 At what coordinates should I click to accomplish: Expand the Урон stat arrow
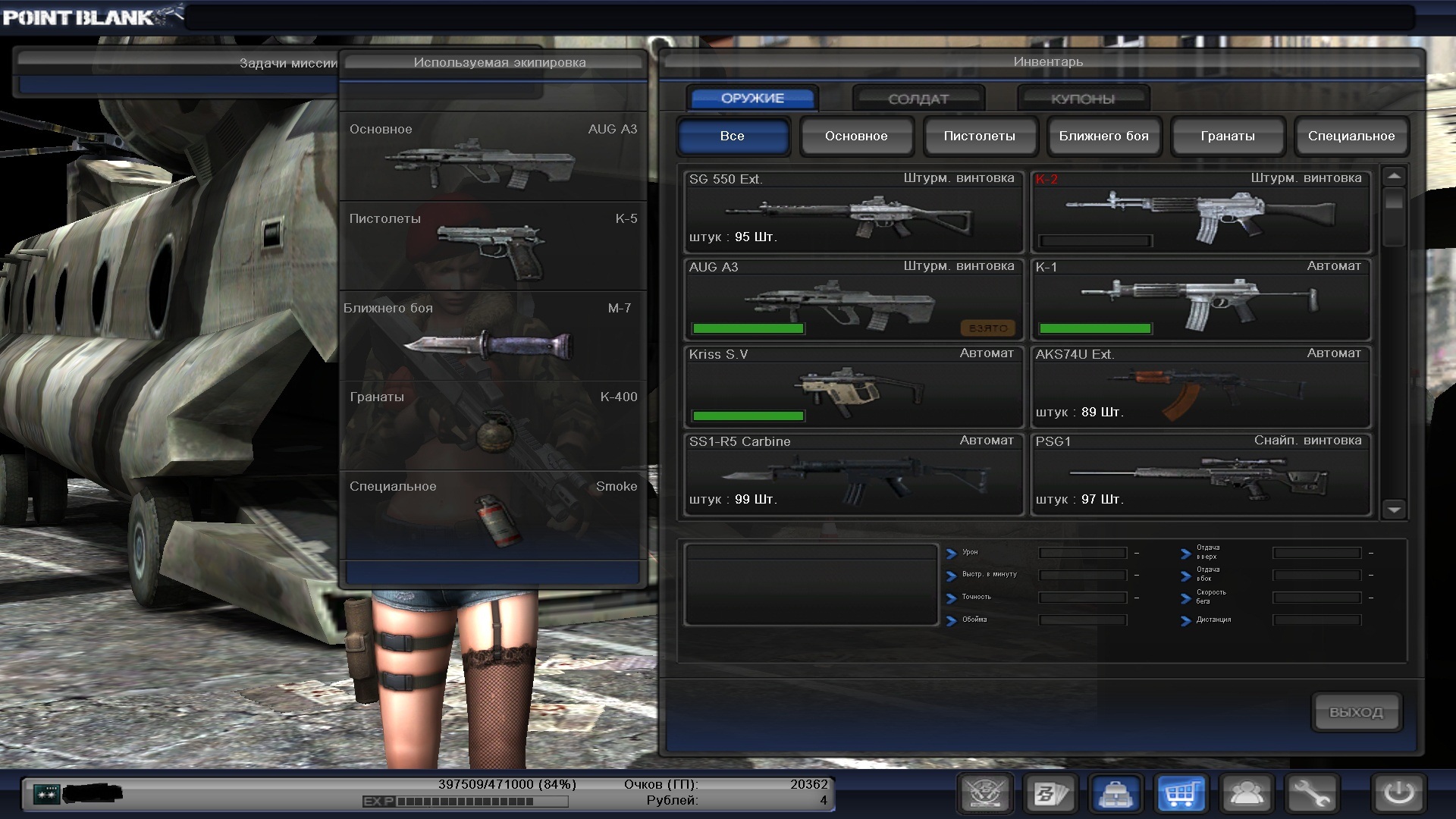(952, 554)
